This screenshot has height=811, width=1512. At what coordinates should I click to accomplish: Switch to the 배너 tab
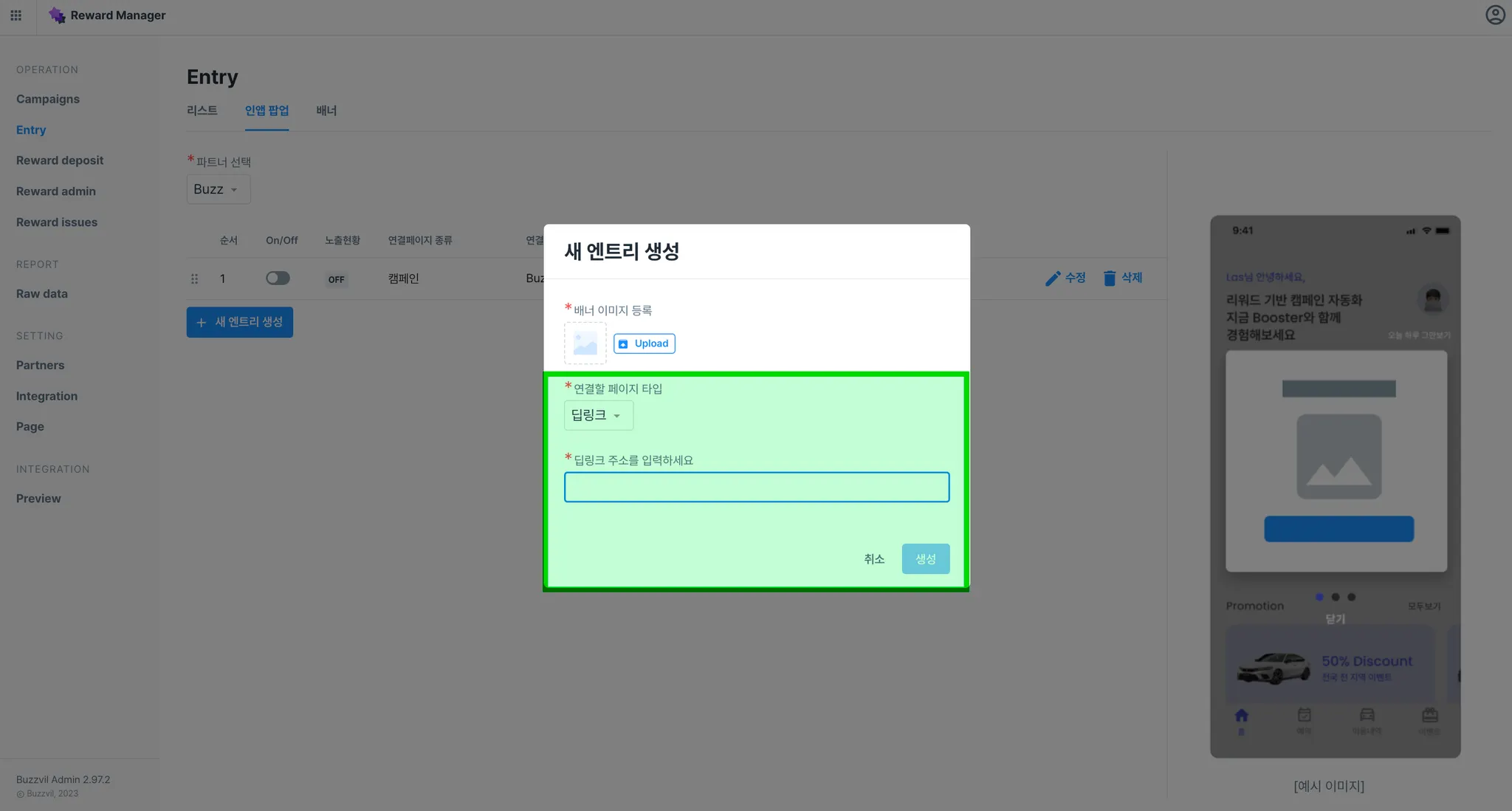click(x=326, y=111)
